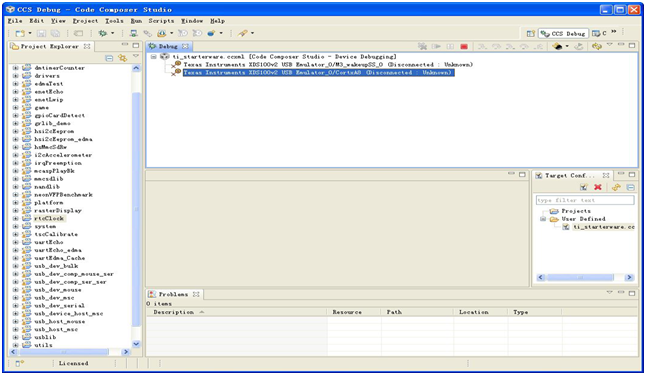
Task: Select the gpioCardDetect project
Action: coord(59,115)
